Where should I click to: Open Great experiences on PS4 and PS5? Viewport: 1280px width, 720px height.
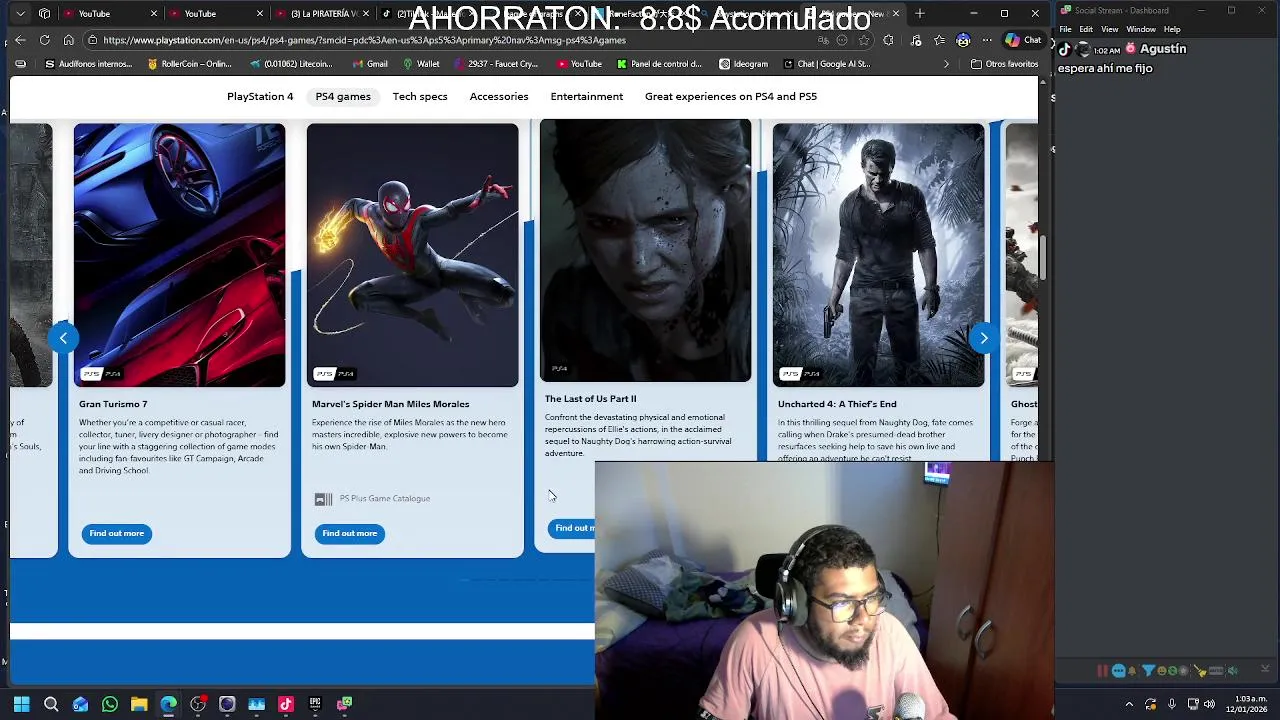pos(731,96)
